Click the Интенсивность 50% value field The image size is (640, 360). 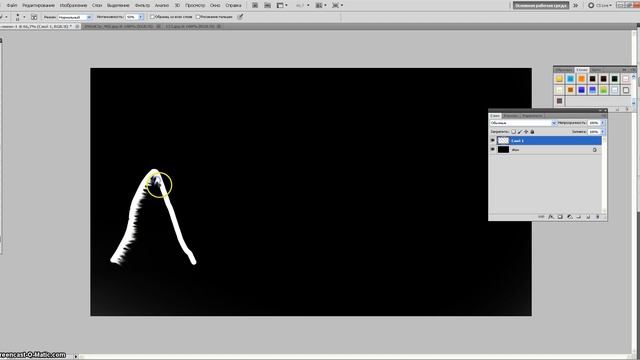(131, 17)
